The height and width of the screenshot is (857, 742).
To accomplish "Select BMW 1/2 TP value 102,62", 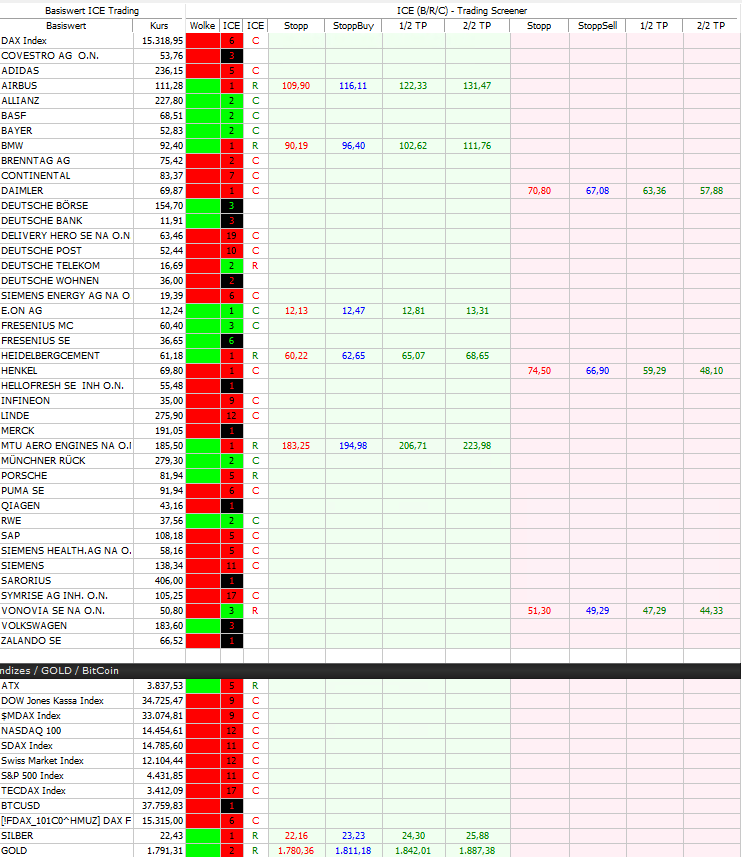I will [413, 146].
